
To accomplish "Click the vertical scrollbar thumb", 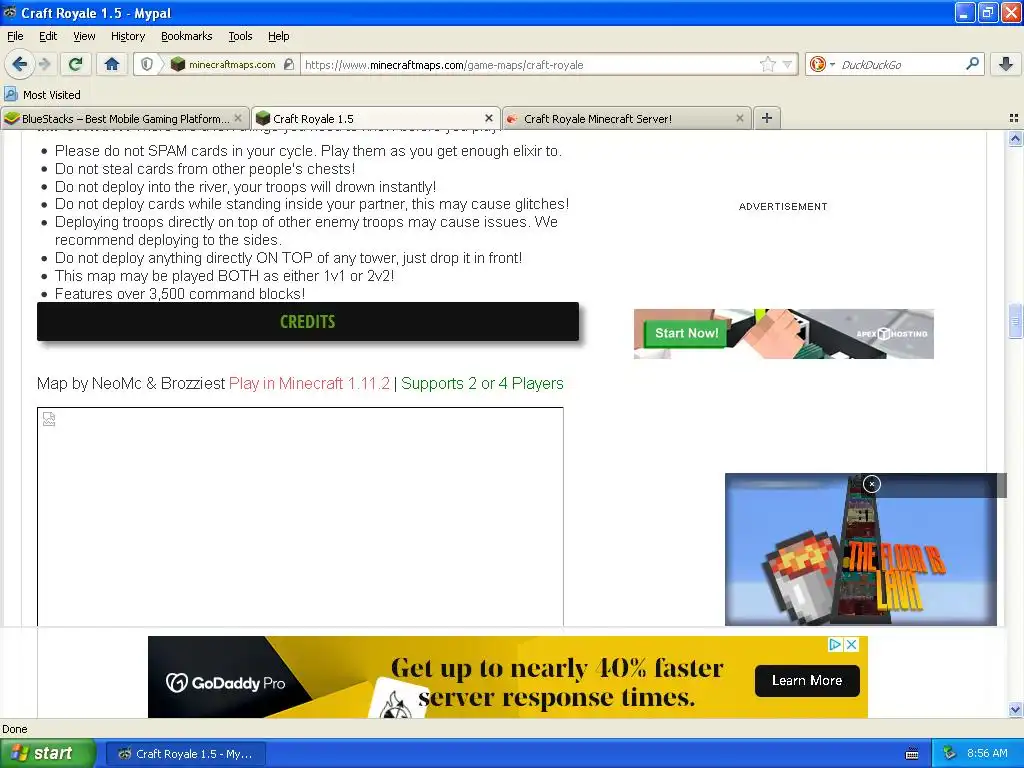I will [1015, 321].
